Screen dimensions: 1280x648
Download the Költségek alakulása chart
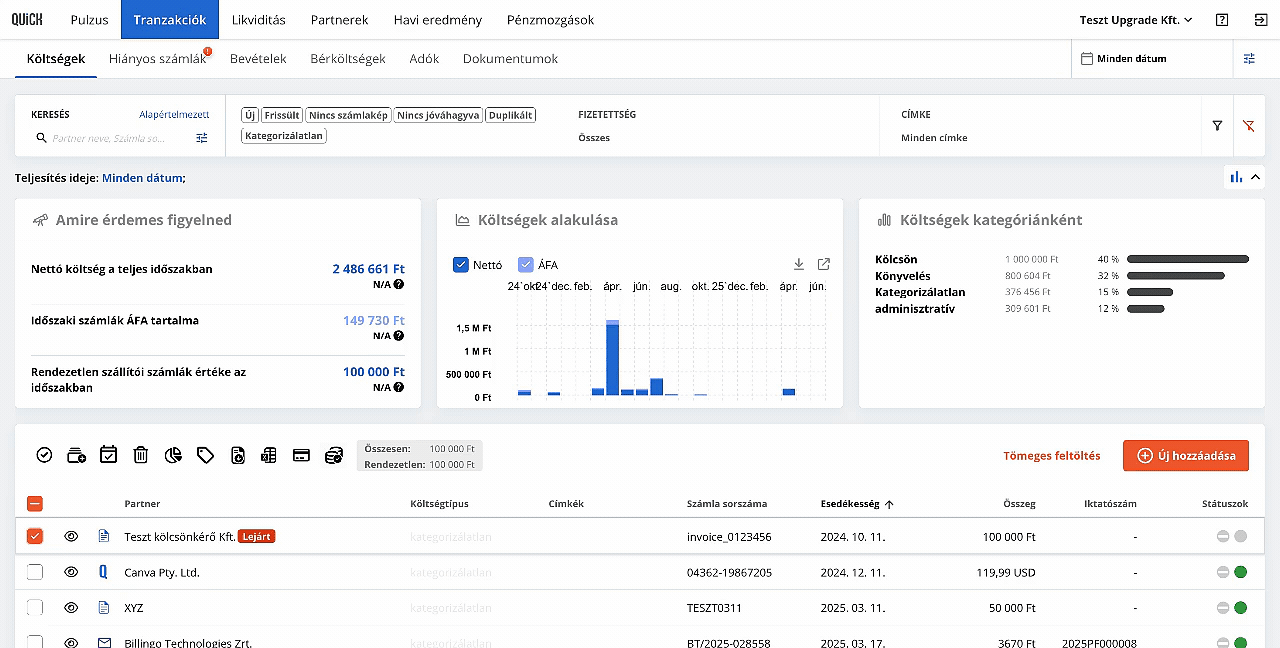coord(799,264)
